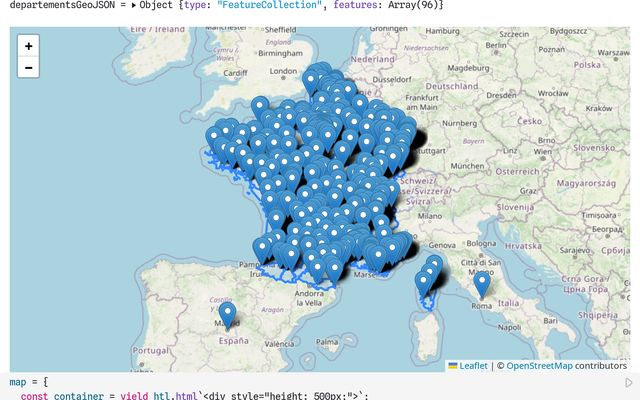This screenshot has width=640, height=400.
Task: Click the map zoom out minus button
Action: click(28, 68)
